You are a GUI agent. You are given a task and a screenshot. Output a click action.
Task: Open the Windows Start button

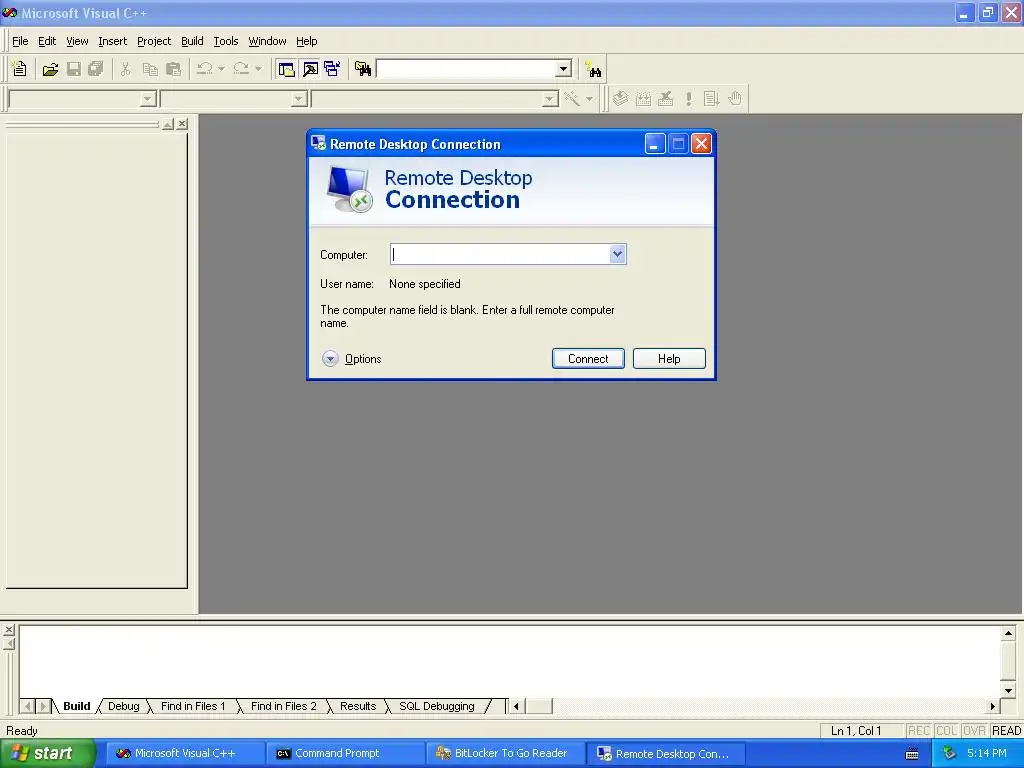tap(47, 754)
